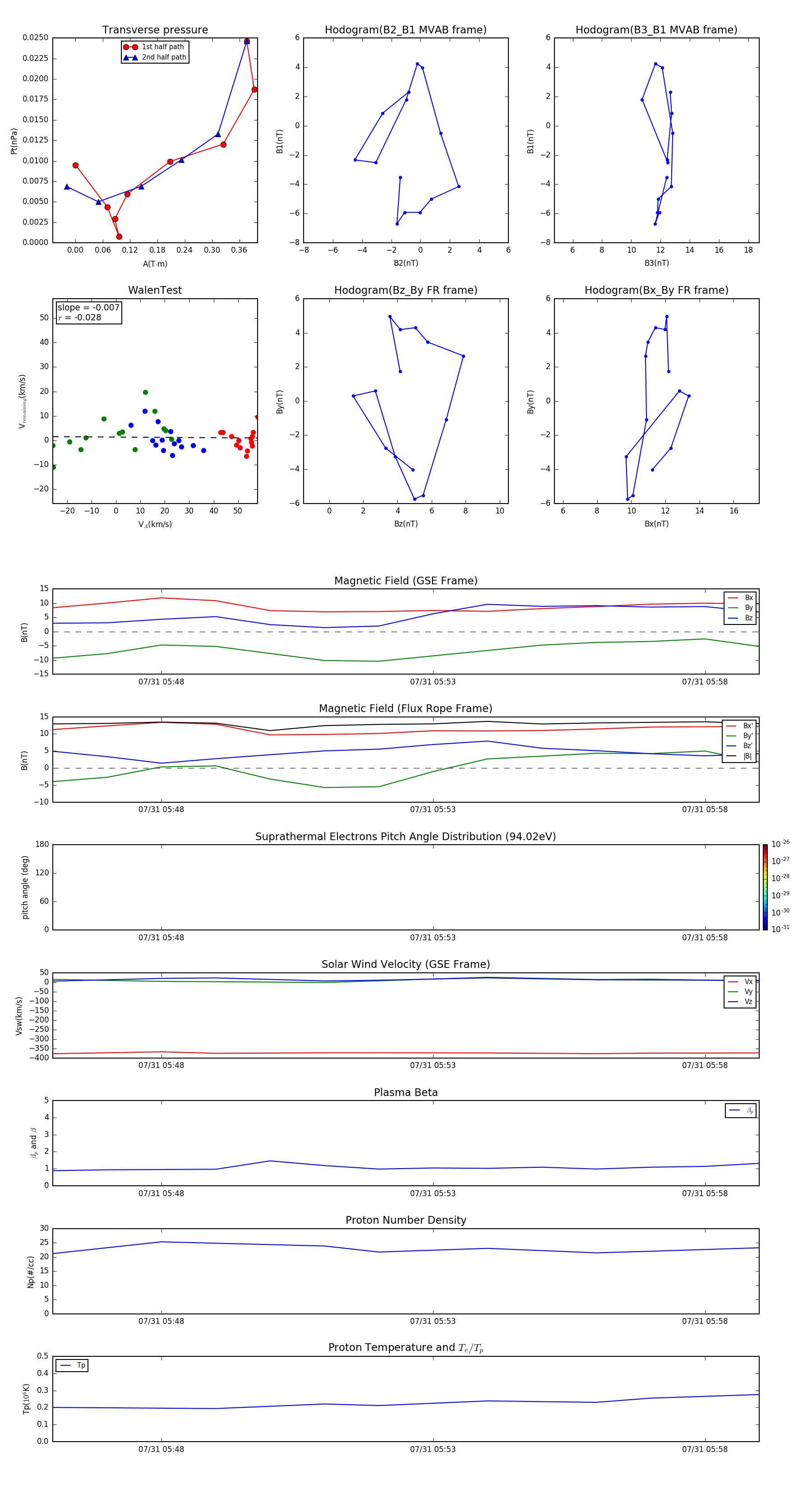
Task: Click the "Np(#/cc)" y-axis label
Action: (x=31, y=1272)
